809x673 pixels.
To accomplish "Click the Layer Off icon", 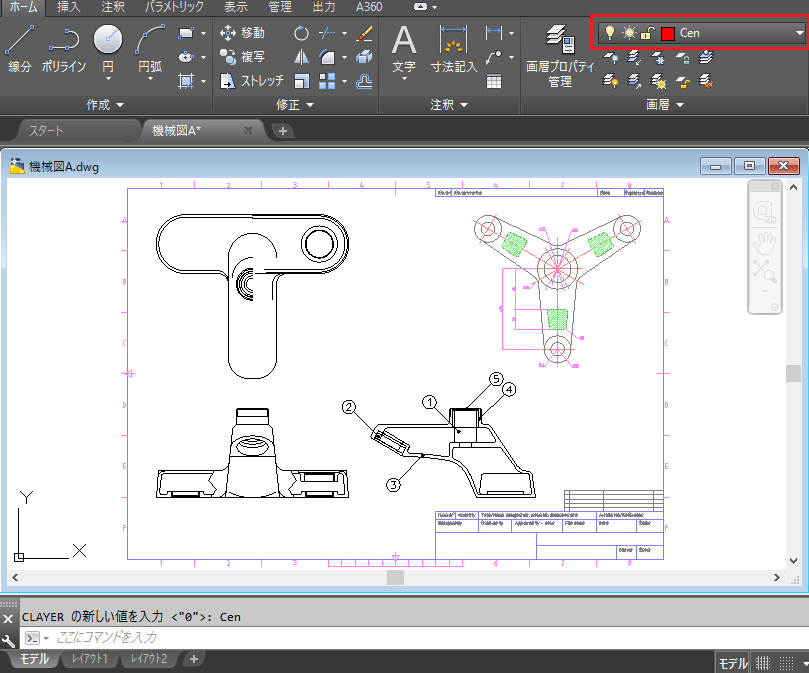I will click(x=611, y=57).
